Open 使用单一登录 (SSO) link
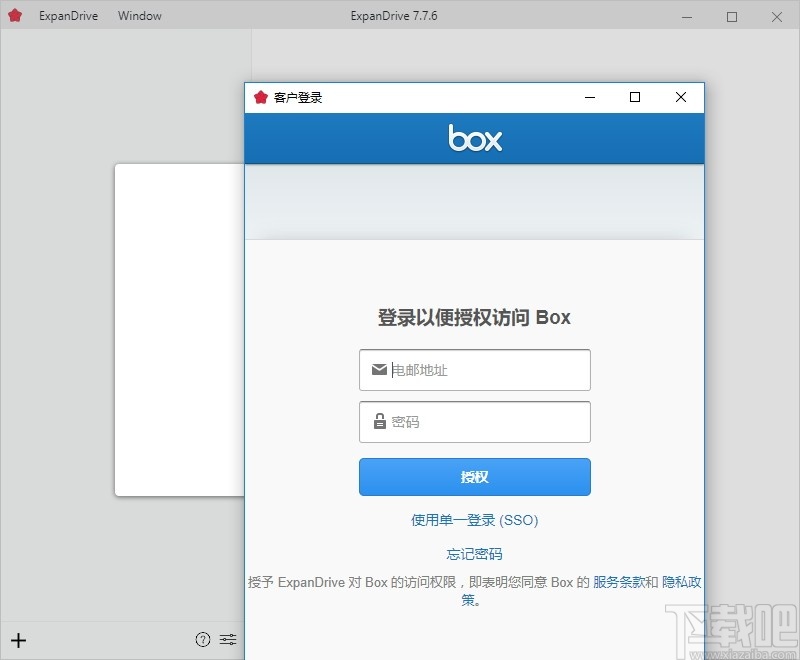The width and height of the screenshot is (800, 660). [473, 520]
